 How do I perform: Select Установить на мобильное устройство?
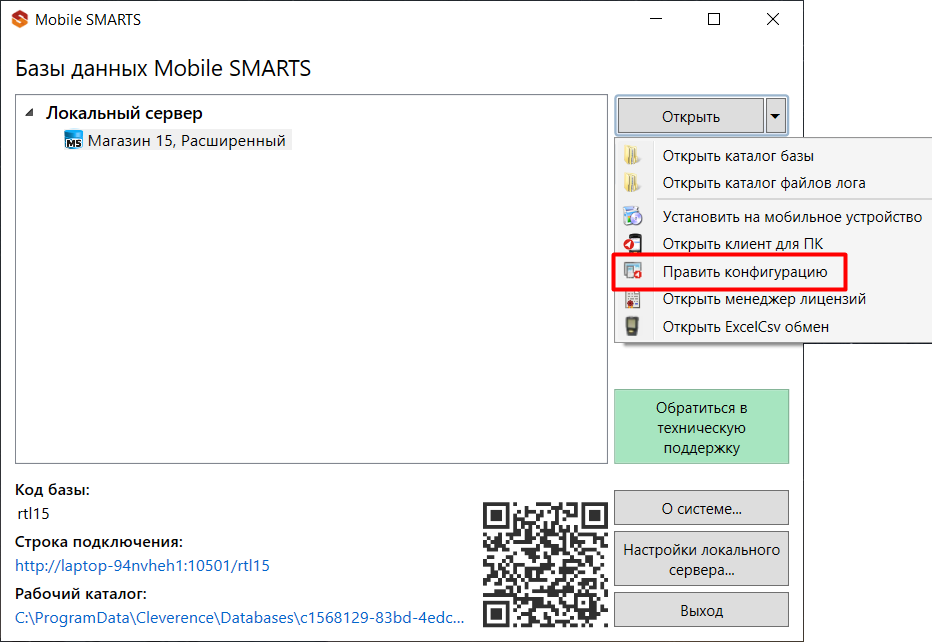[x=773, y=216]
